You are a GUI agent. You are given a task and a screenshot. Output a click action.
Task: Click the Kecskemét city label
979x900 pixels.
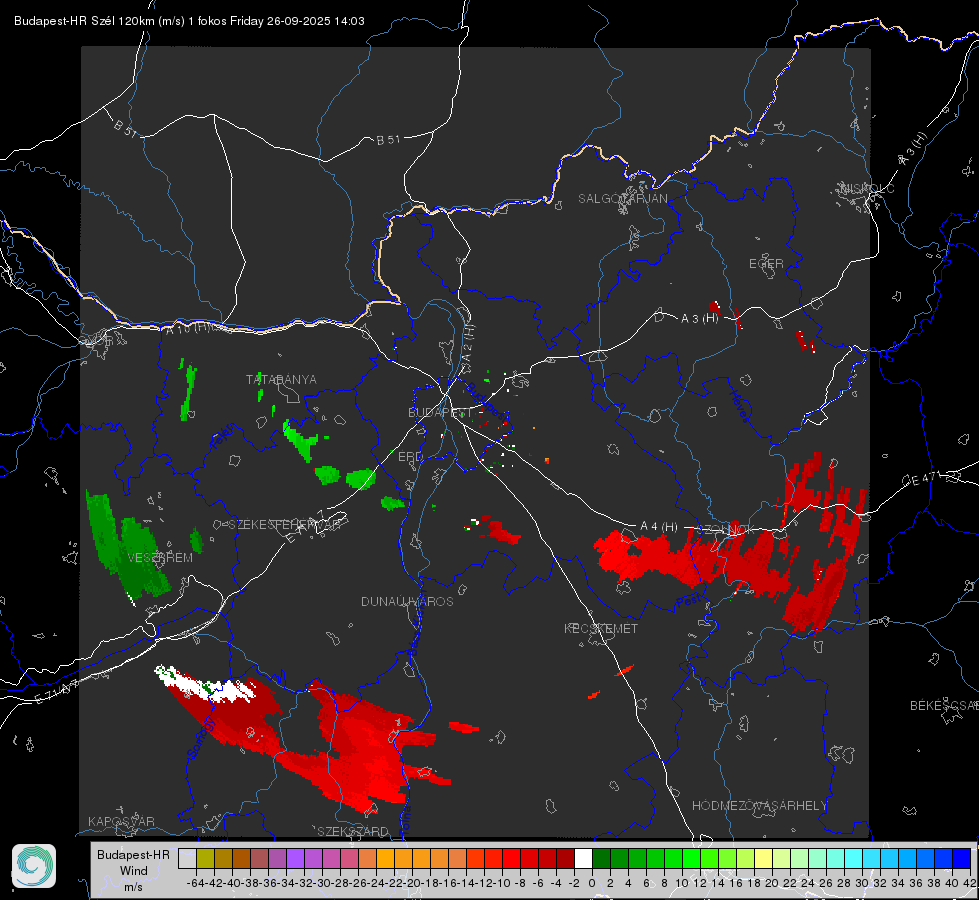601,628
